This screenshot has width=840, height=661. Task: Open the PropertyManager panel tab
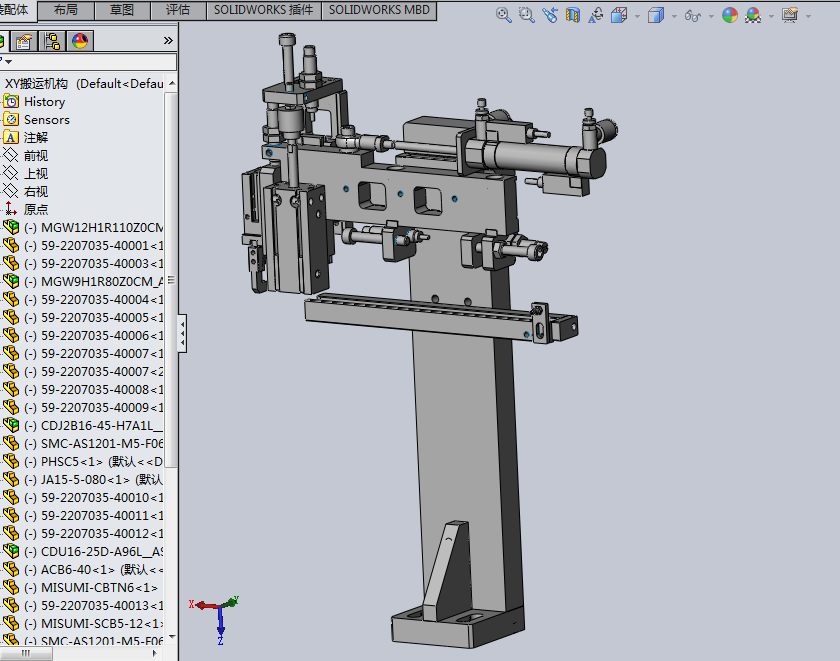[24, 41]
